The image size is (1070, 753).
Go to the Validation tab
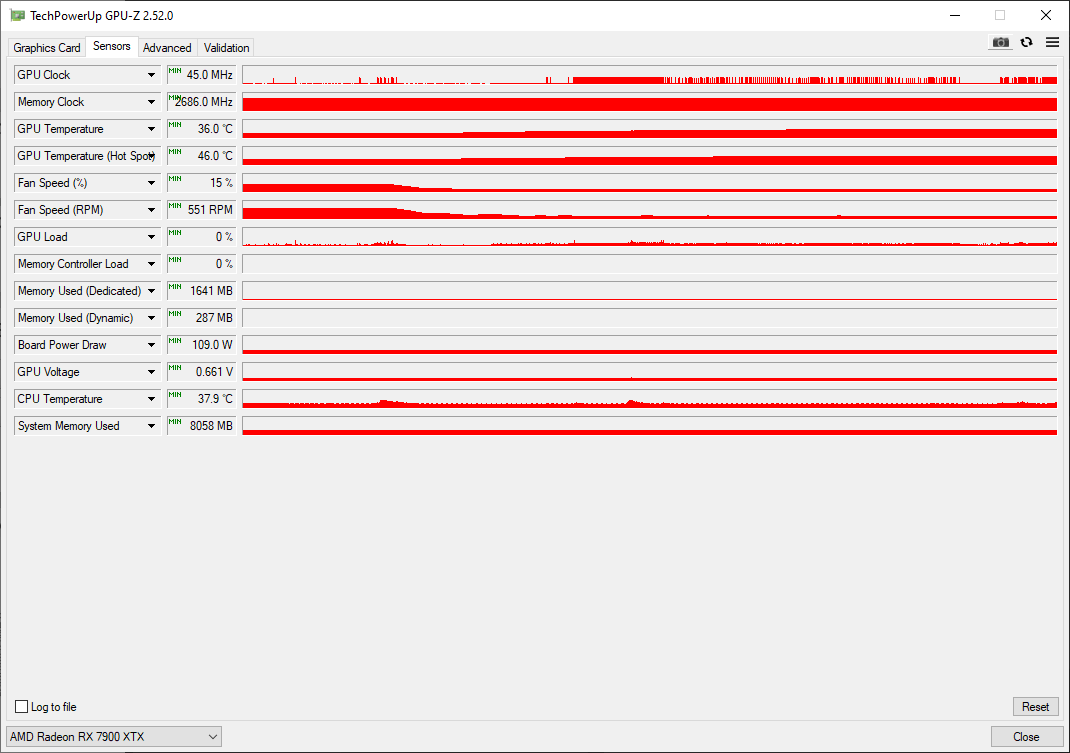tap(226, 48)
